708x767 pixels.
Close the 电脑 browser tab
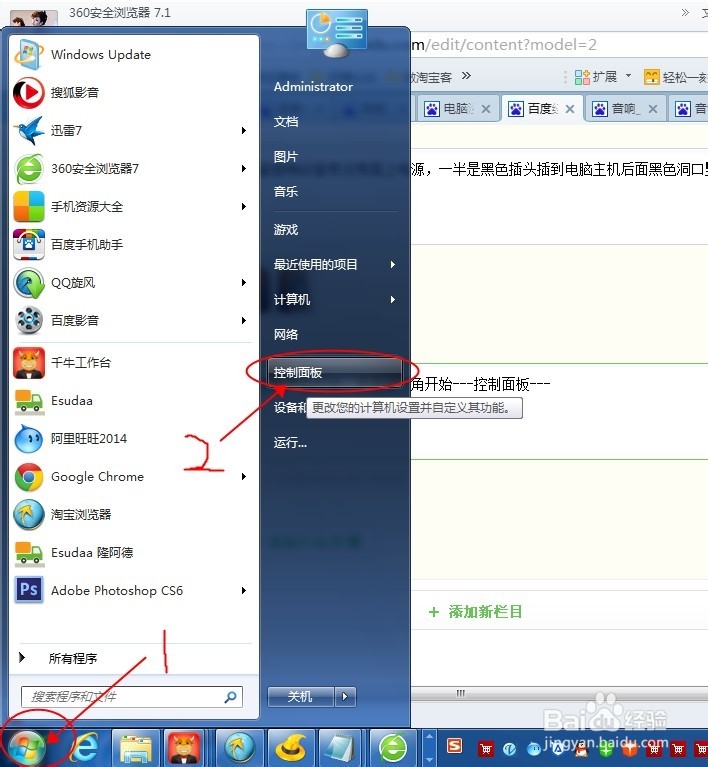[x=486, y=109]
